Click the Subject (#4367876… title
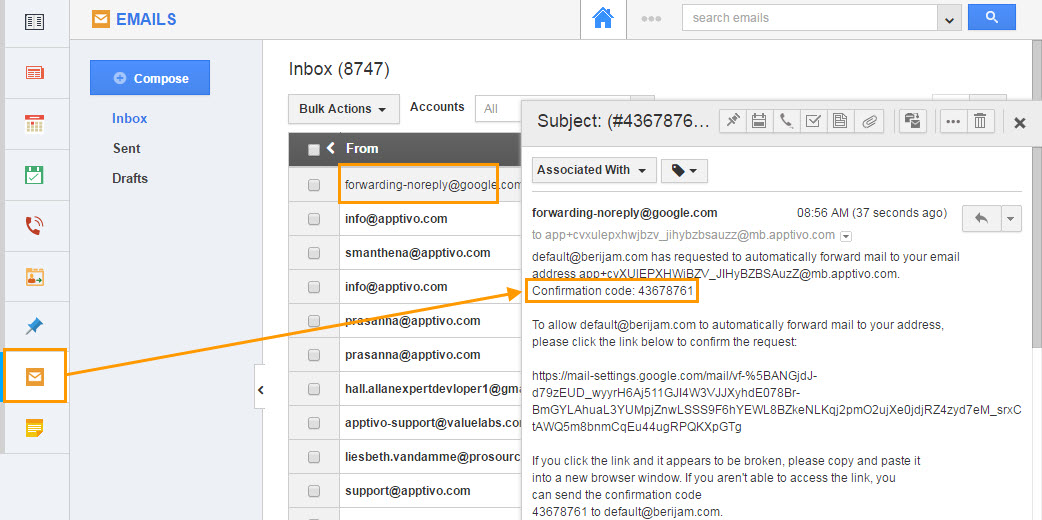Image resolution: width=1042 pixels, height=520 pixels. [623, 122]
